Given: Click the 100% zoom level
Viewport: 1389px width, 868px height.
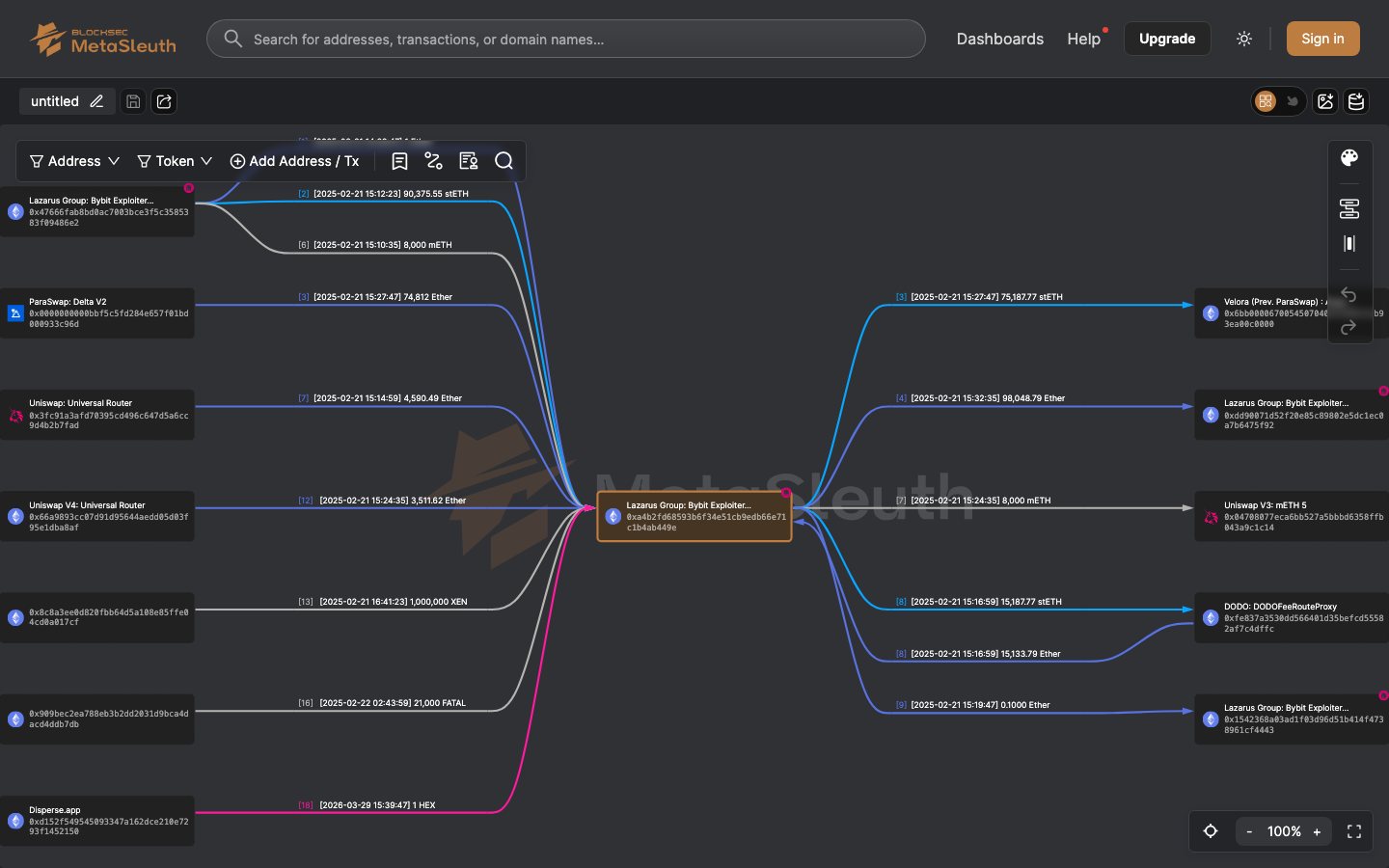Looking at the screenshot, I should tap(1284, 831).
